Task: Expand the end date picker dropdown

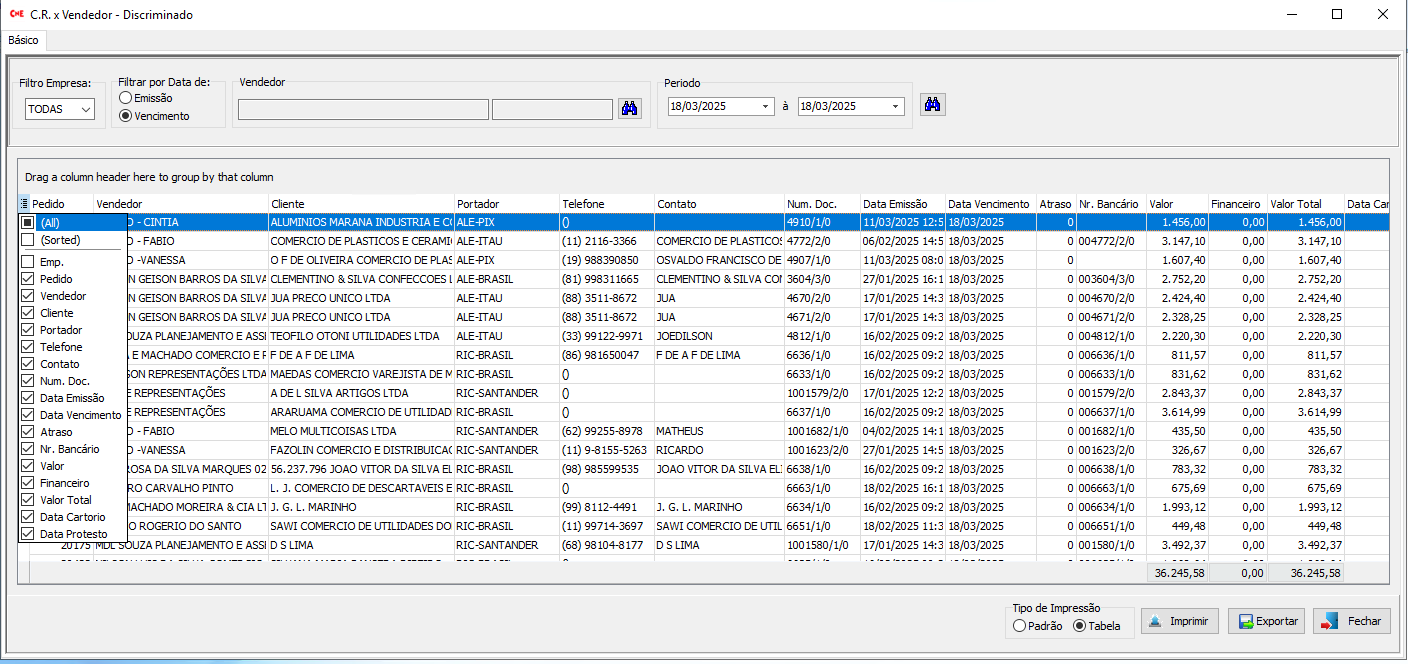Action: tap(895, 107)
